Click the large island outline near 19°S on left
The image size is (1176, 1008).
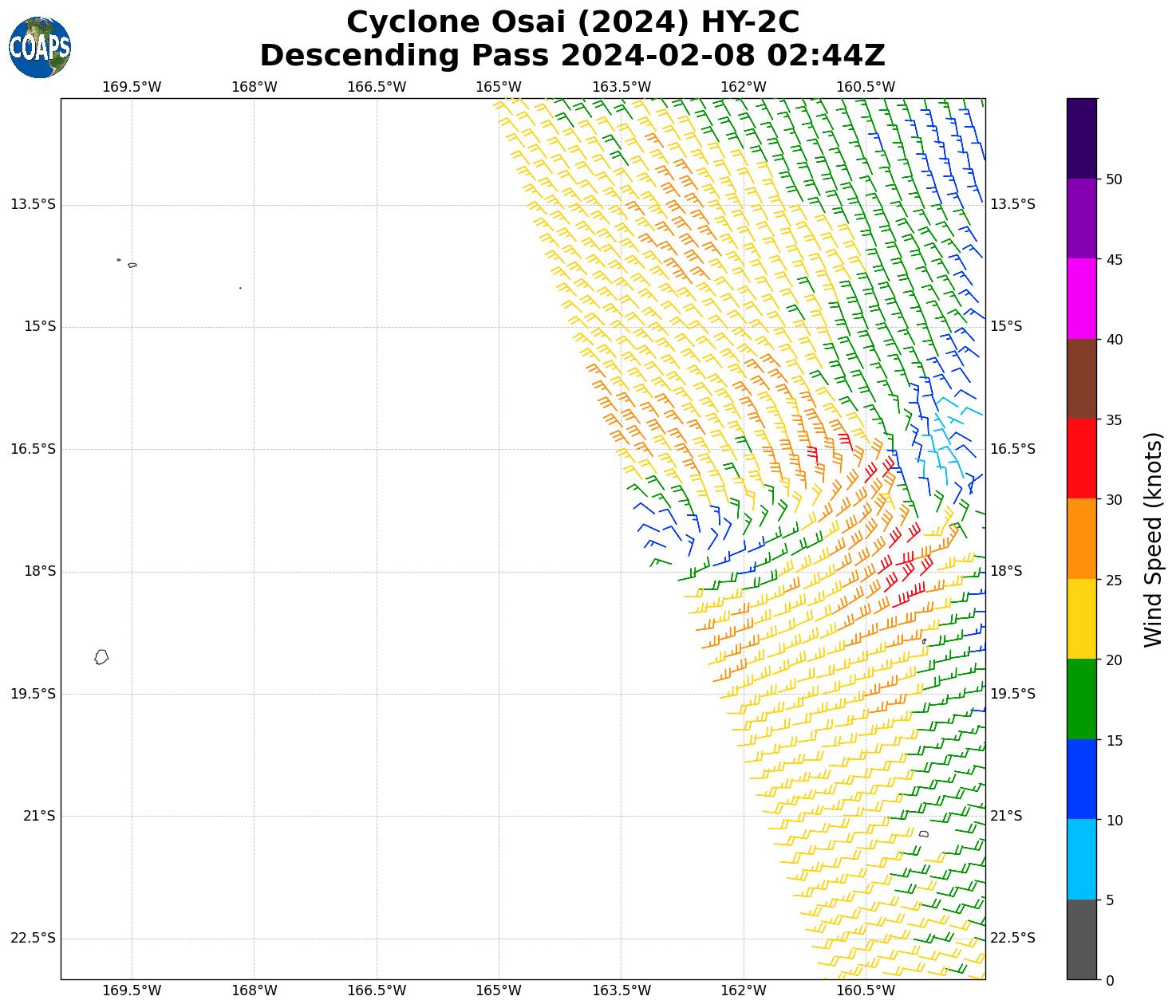[101, 657]
